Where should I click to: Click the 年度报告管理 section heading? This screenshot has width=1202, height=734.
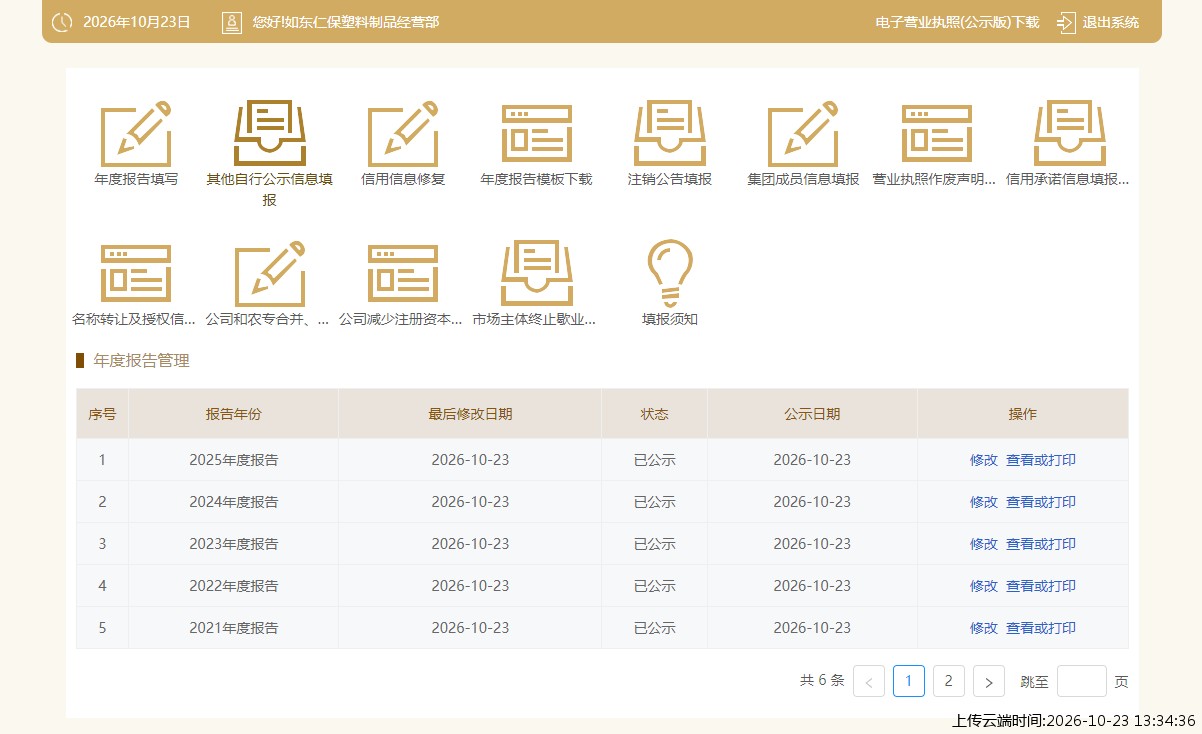pos(141,361)
